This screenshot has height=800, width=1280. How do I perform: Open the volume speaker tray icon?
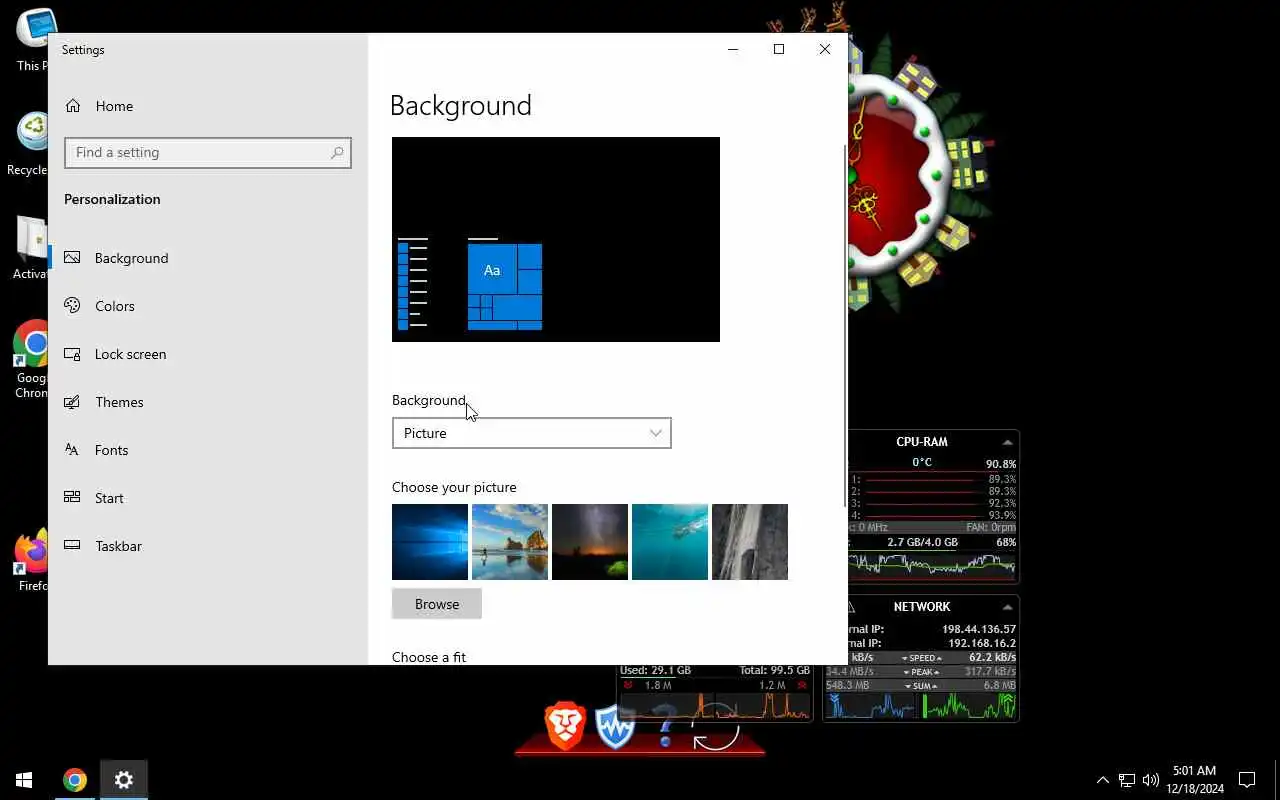click(x=1150, y=780)
